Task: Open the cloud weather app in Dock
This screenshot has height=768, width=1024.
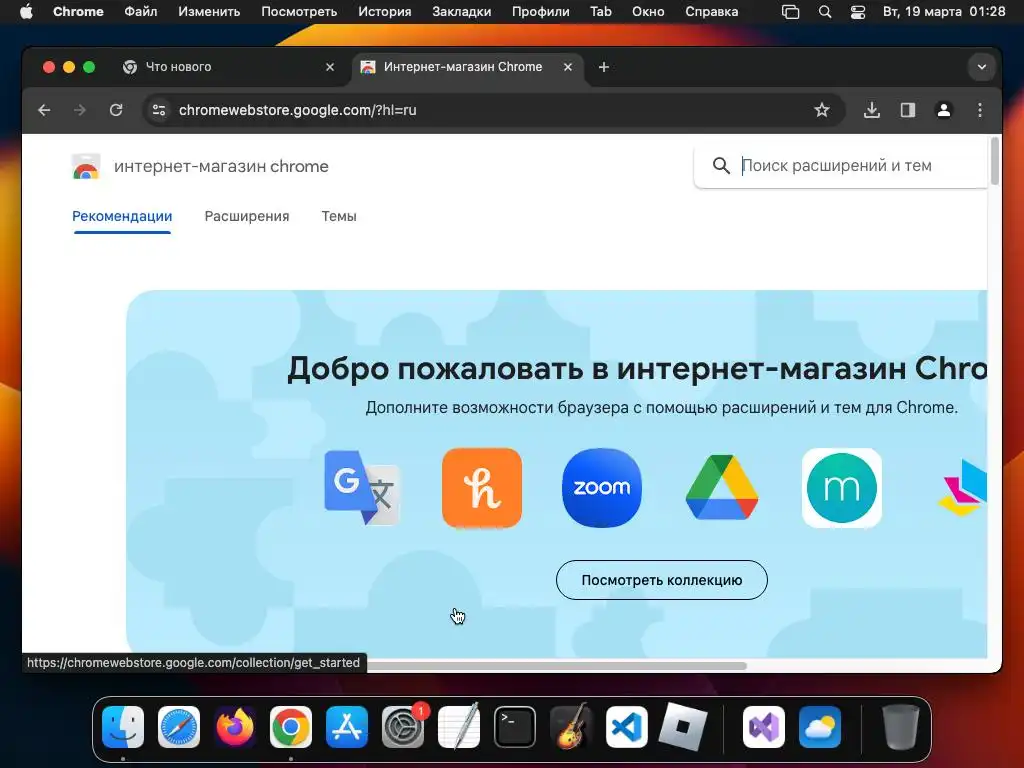Action: [x=820, y=727]
